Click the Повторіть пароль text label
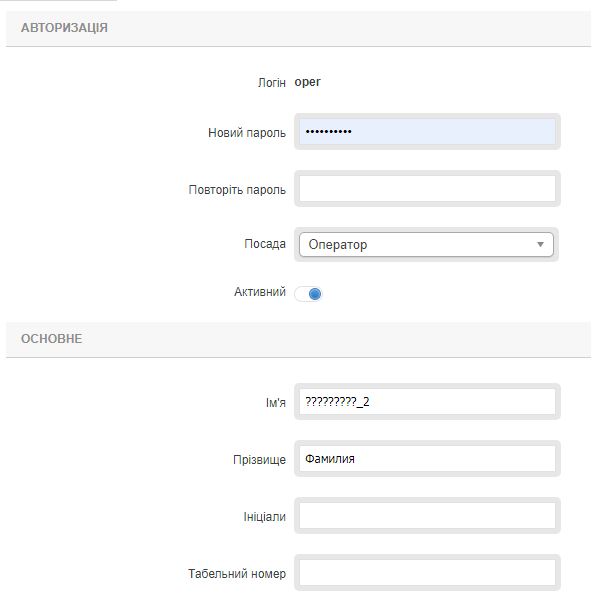 [x=237, y=190]
